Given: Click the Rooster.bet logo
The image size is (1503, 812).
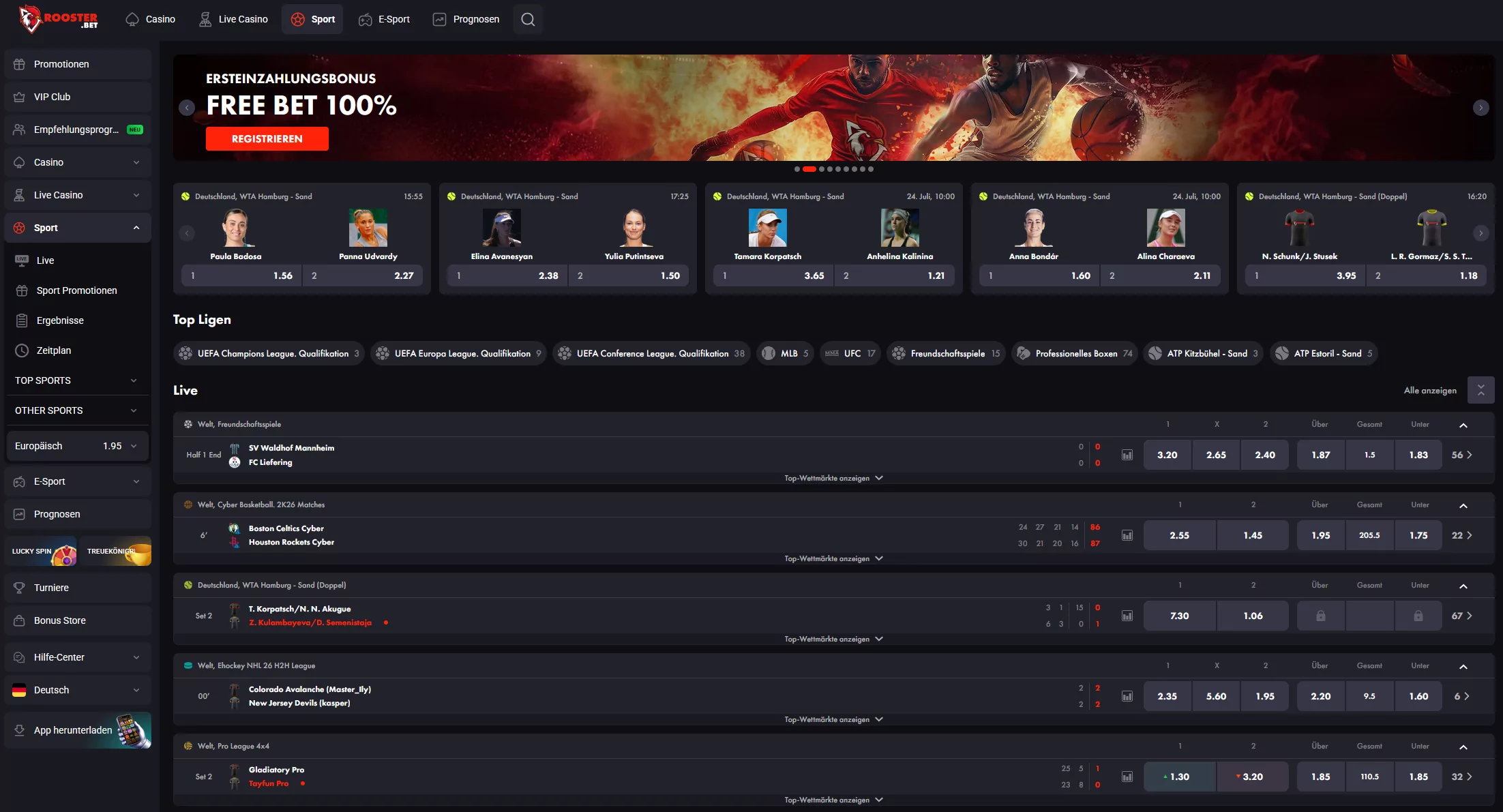Looking at the screenshot, I should [59, 19].
